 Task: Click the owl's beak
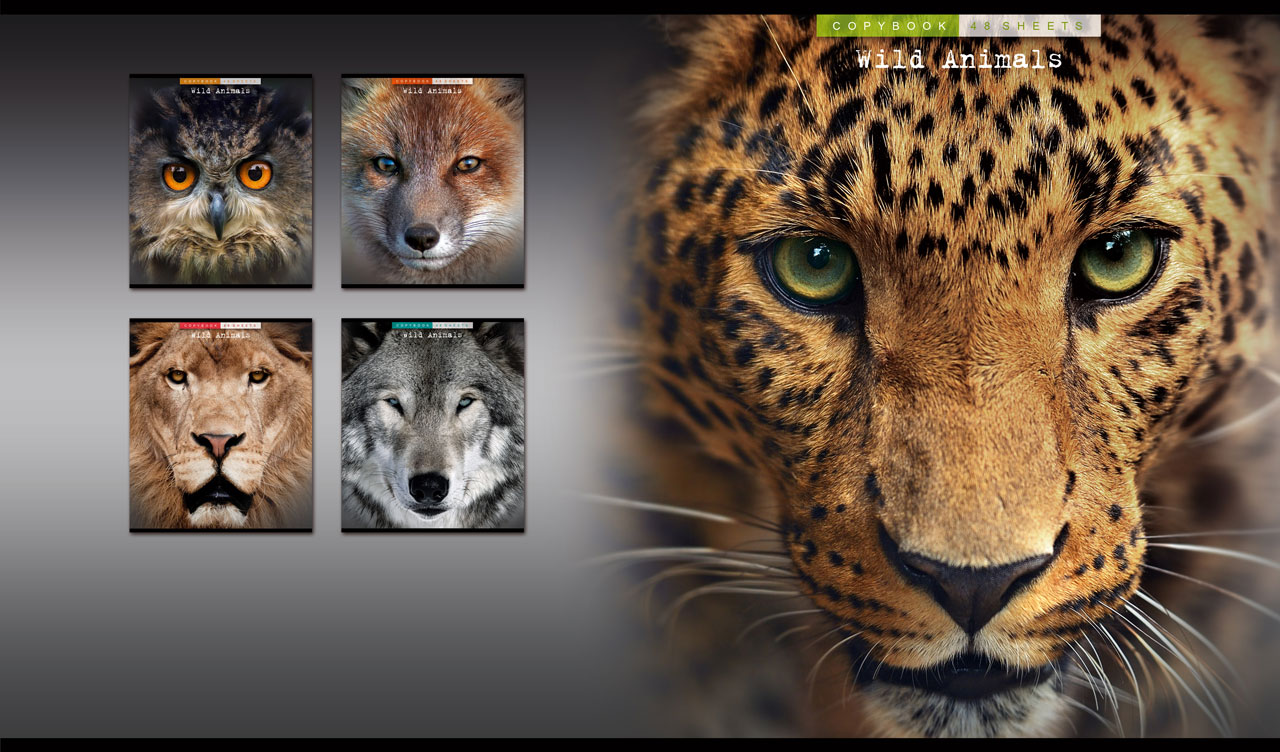click(x=218, y=211)
